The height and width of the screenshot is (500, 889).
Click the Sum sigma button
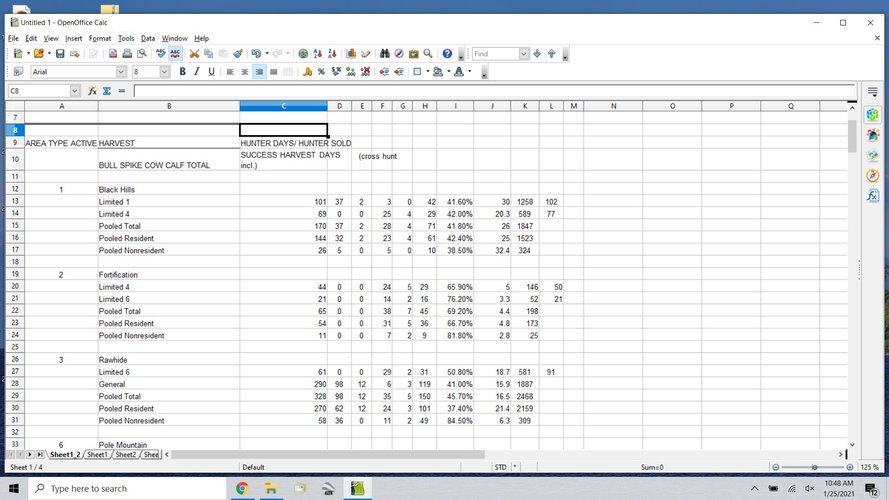tap(107, 91)
